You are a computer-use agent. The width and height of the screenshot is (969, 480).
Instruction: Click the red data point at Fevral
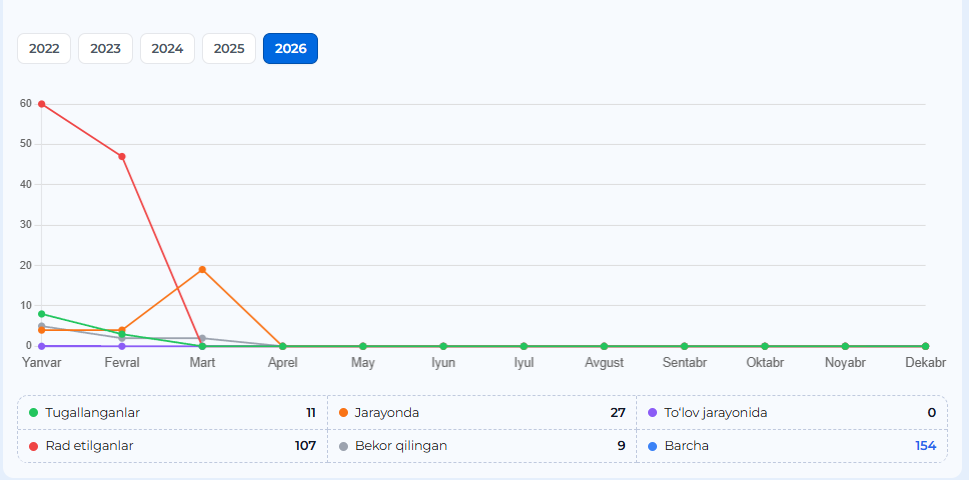(122, 156)
